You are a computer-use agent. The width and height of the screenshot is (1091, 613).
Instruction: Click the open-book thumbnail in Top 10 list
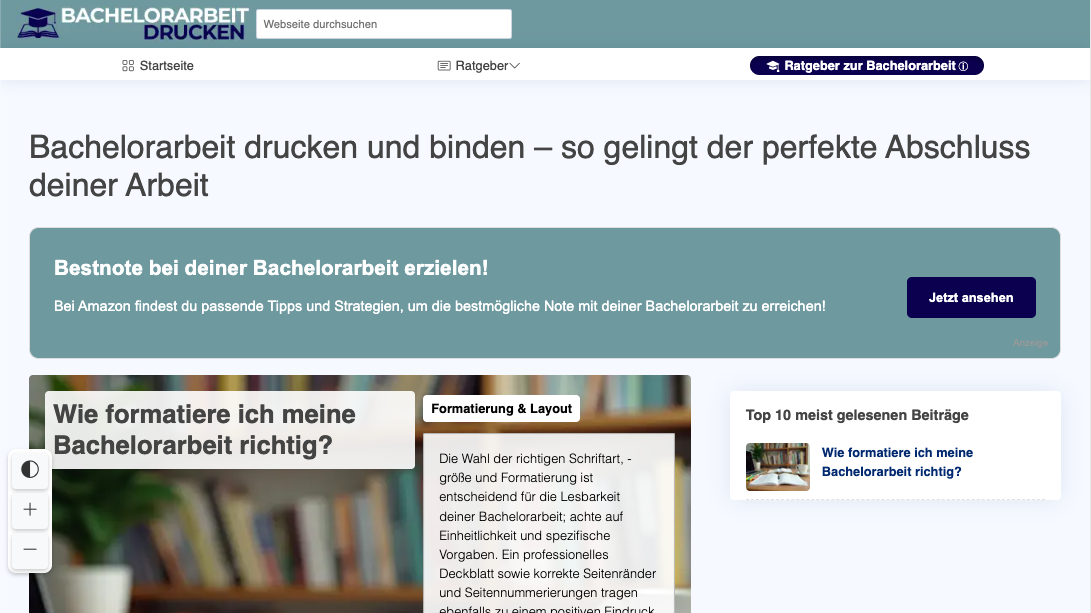(778, 467)
